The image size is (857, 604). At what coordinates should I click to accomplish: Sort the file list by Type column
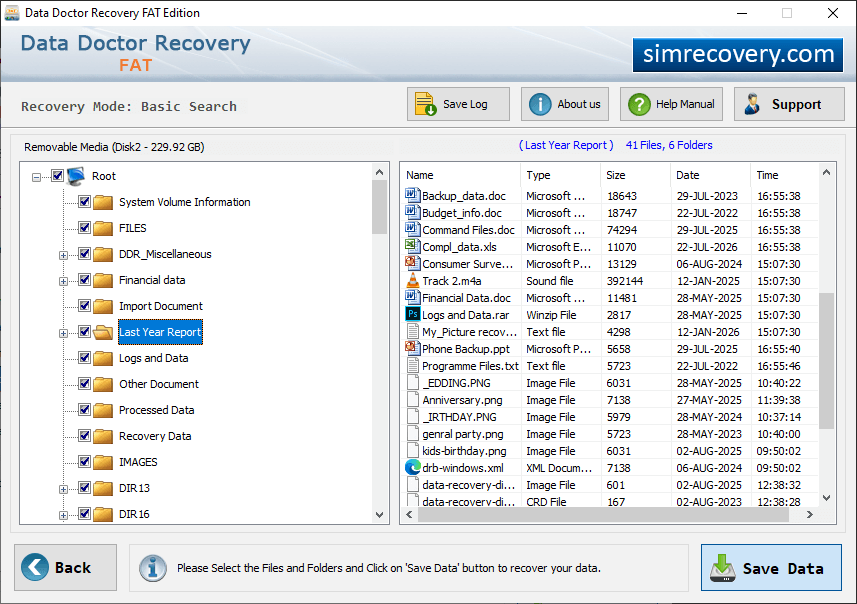(x=560, y=175)
